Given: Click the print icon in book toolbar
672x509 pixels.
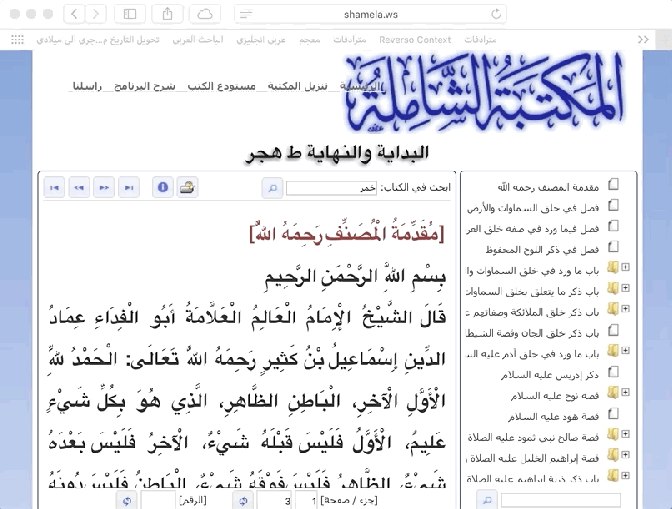Looking at the screenshot, I should click(187, 187).
